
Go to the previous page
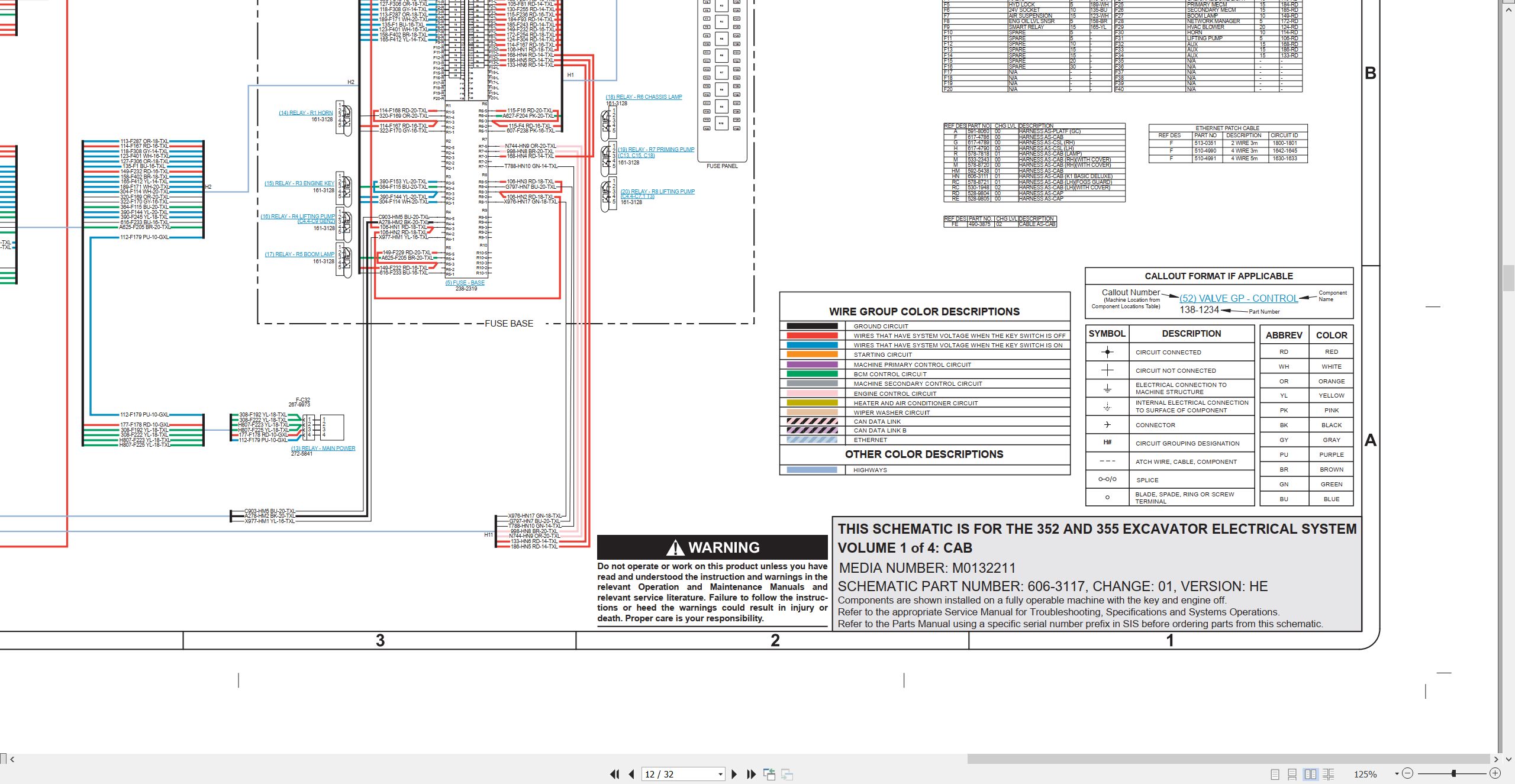coord(631,774)
